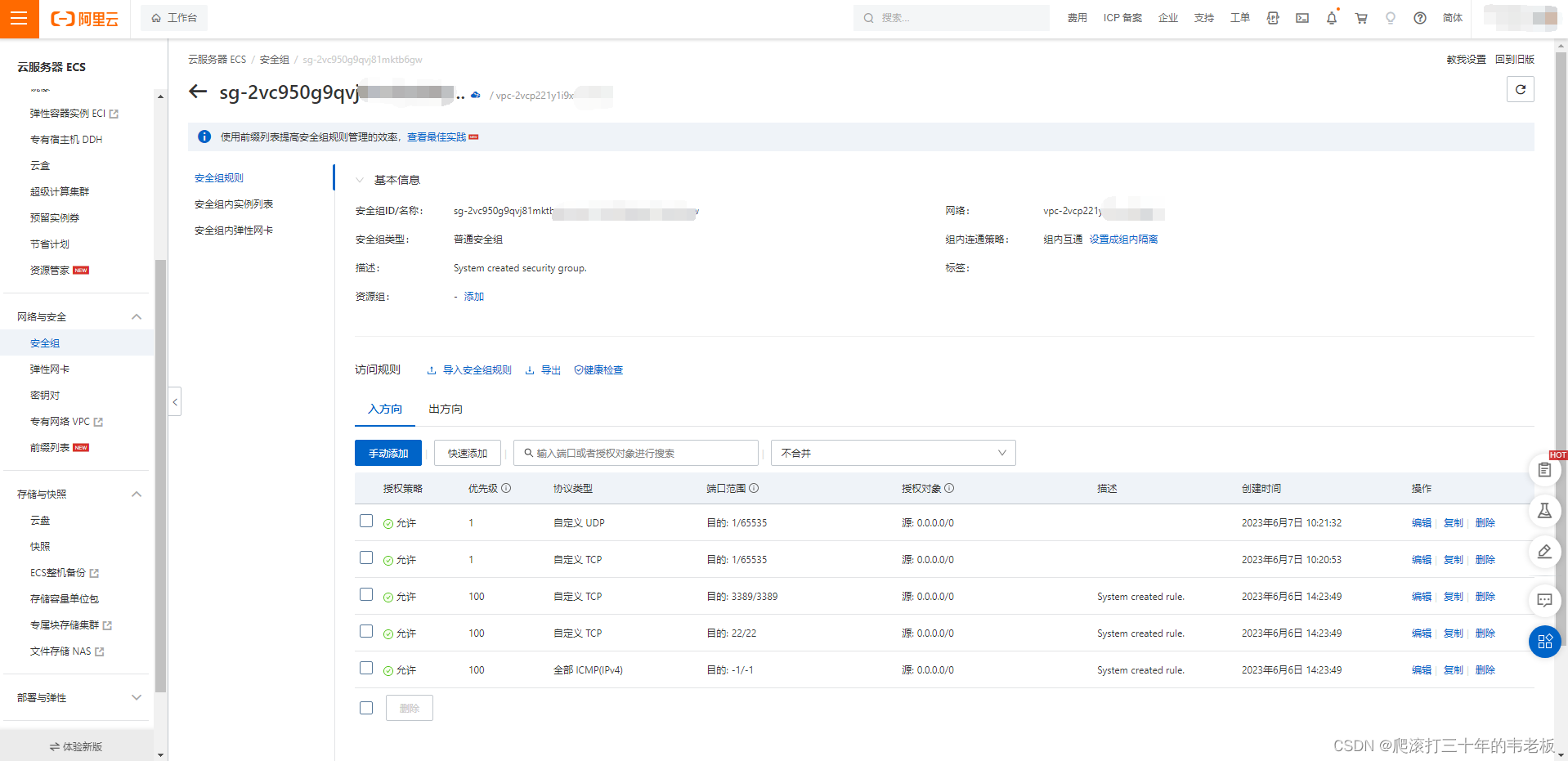Focus the top bar search box
The image size is (1568, 761).
(x=952, y=18)
